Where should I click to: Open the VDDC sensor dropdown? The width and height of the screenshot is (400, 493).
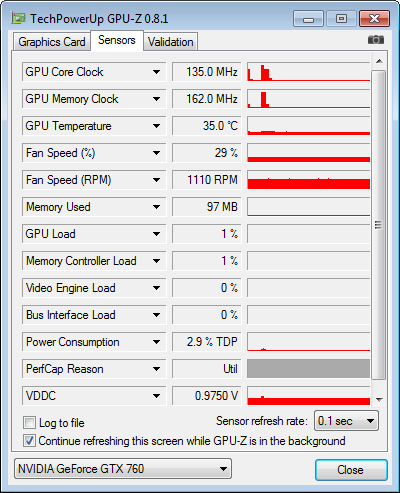[x=156, y=396]
